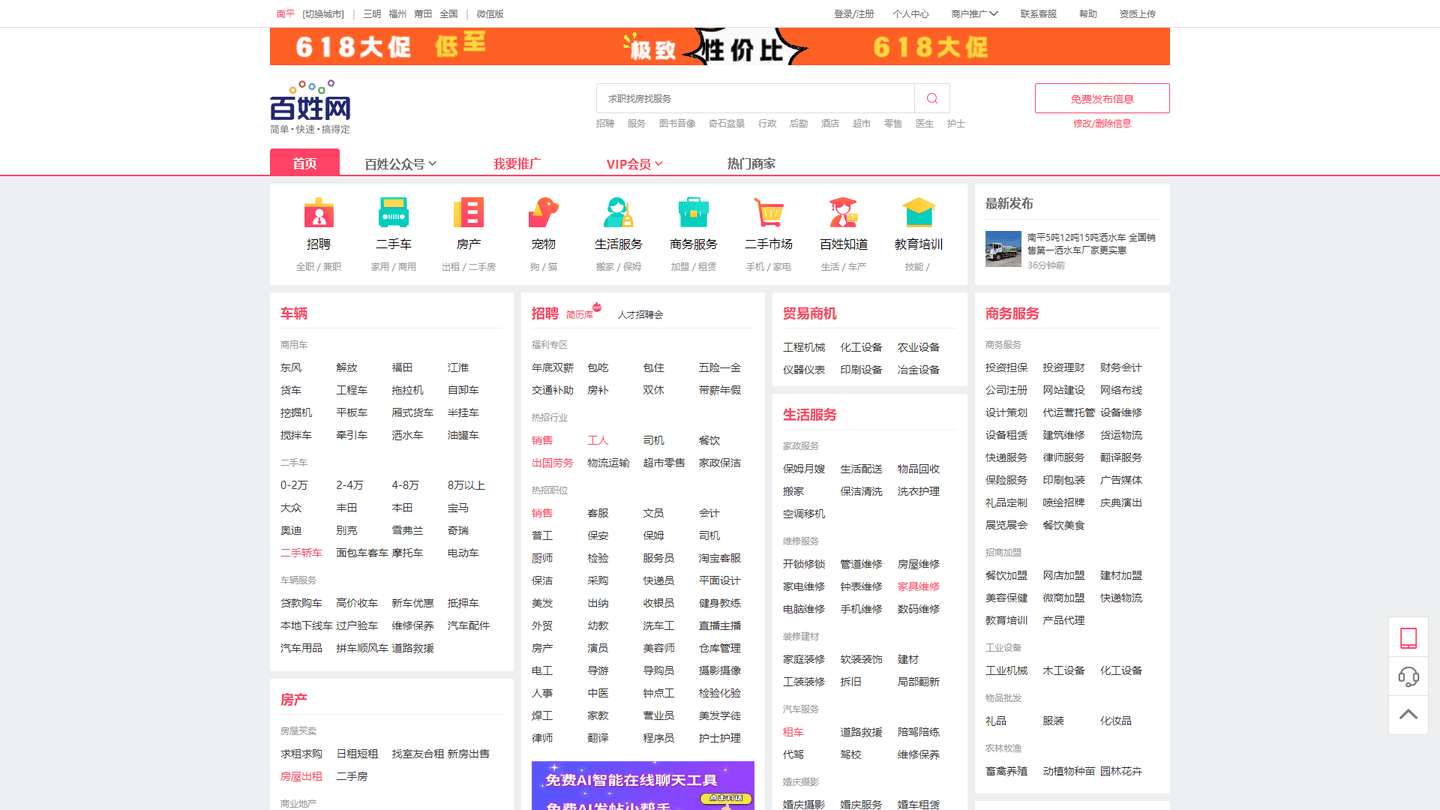Screen dimensions: 1440x810
Task: Click the 投资担保 link
Action: point(1006,368)
